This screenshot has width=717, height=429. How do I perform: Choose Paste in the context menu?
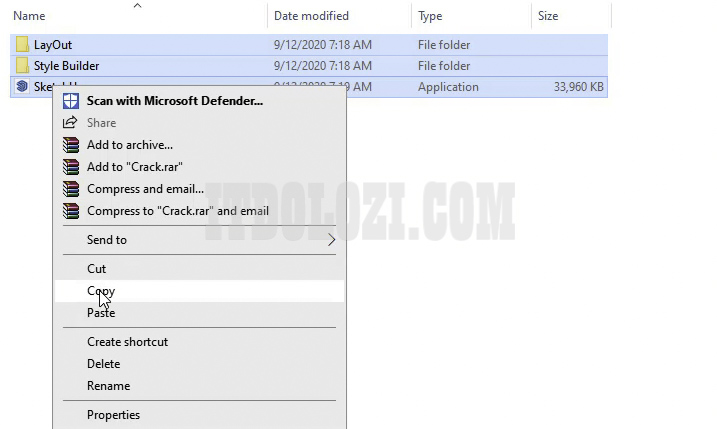pyautogui.click(x=101, y=313)
